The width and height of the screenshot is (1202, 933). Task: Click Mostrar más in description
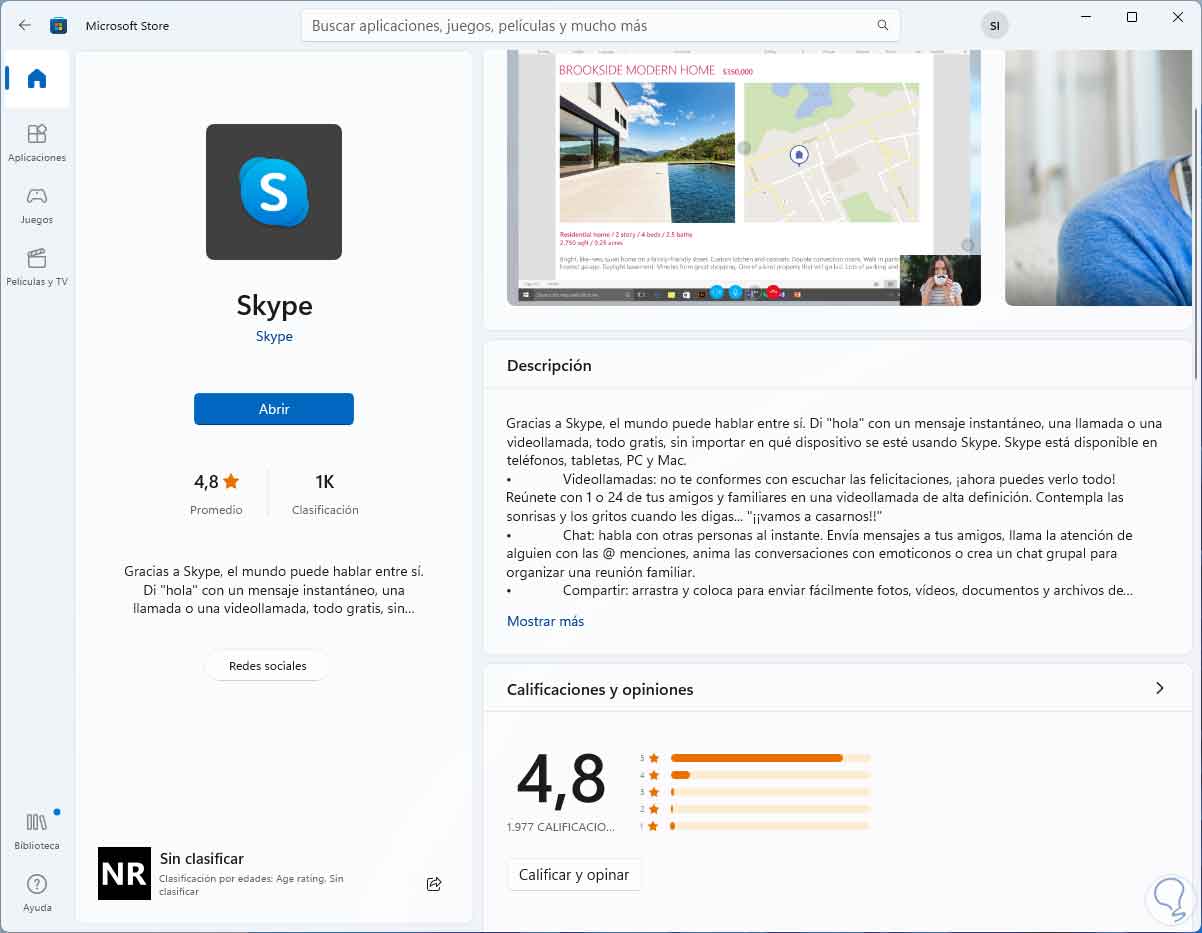pyautogui.click(x=545, y=621)
